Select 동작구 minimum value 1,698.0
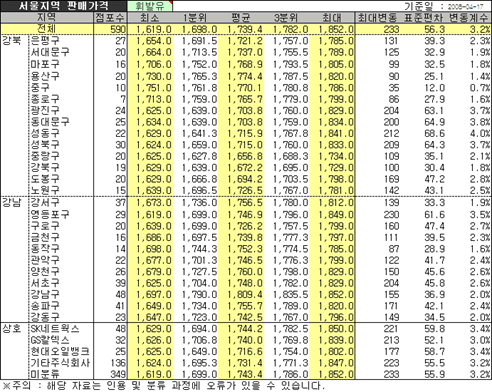This screenshot has height=392, width=492. click(154, 249)
